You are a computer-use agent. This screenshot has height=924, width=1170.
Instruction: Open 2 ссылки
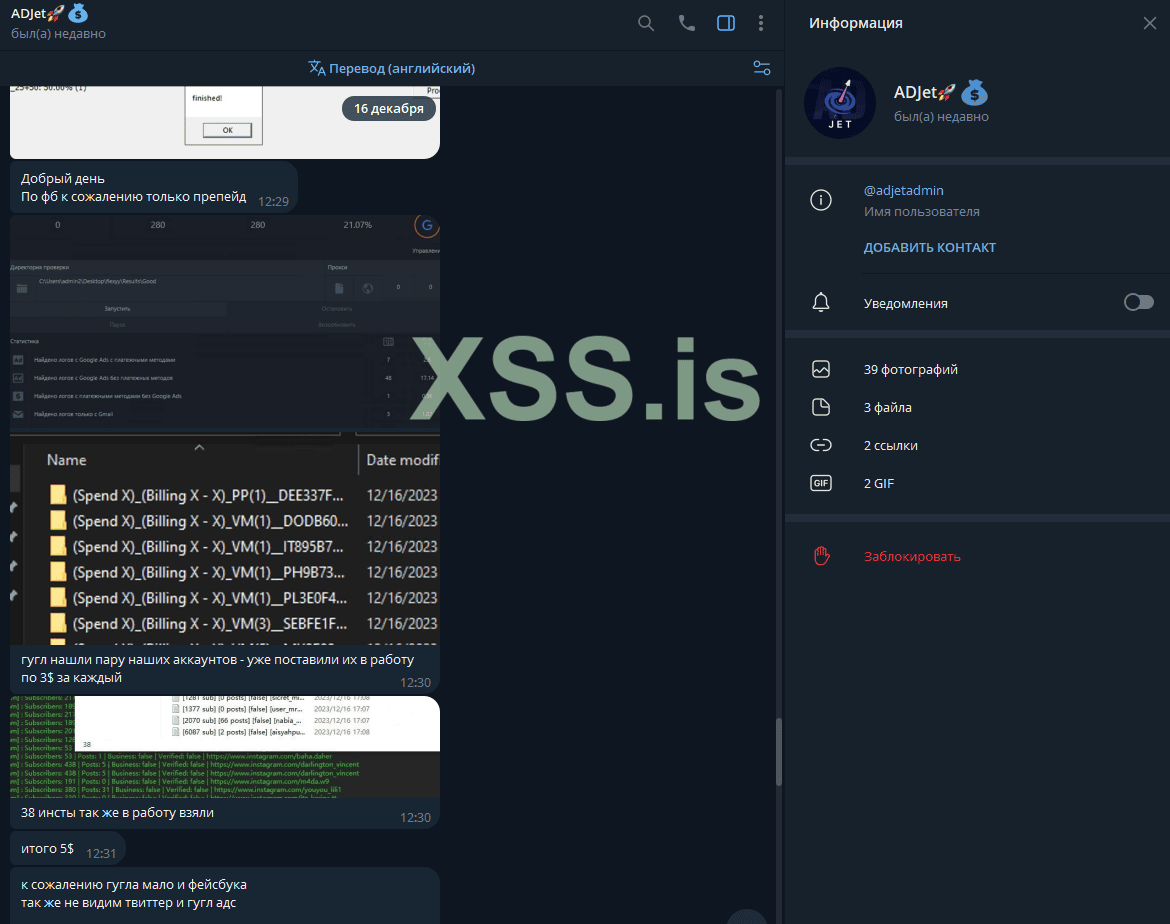(x=890, y=445)
